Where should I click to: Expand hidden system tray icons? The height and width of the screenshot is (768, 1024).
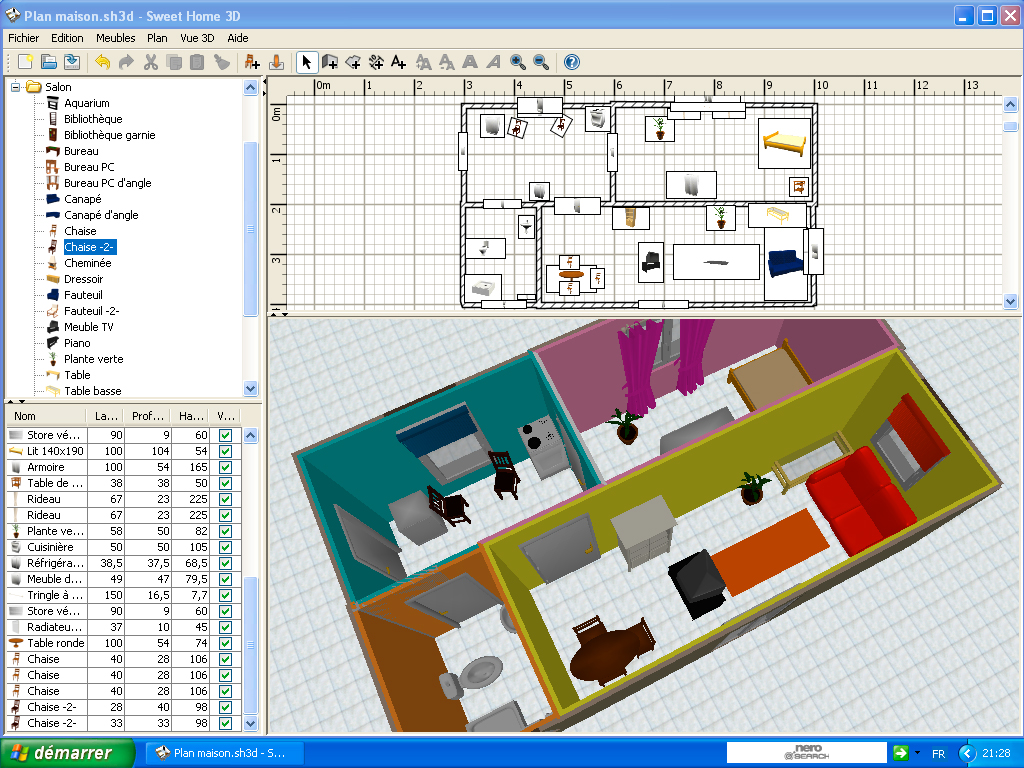point(968,753)
